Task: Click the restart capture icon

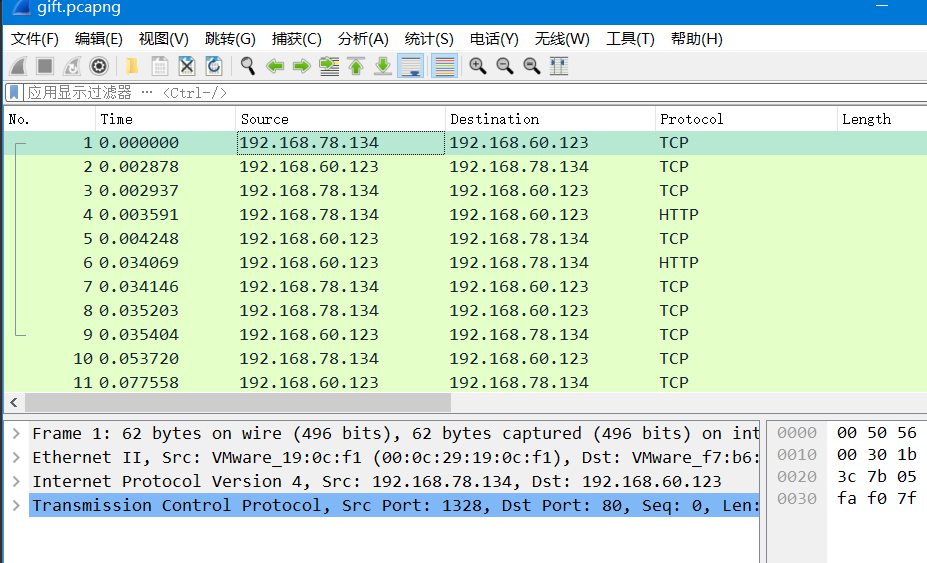Action: coord(72,66)
